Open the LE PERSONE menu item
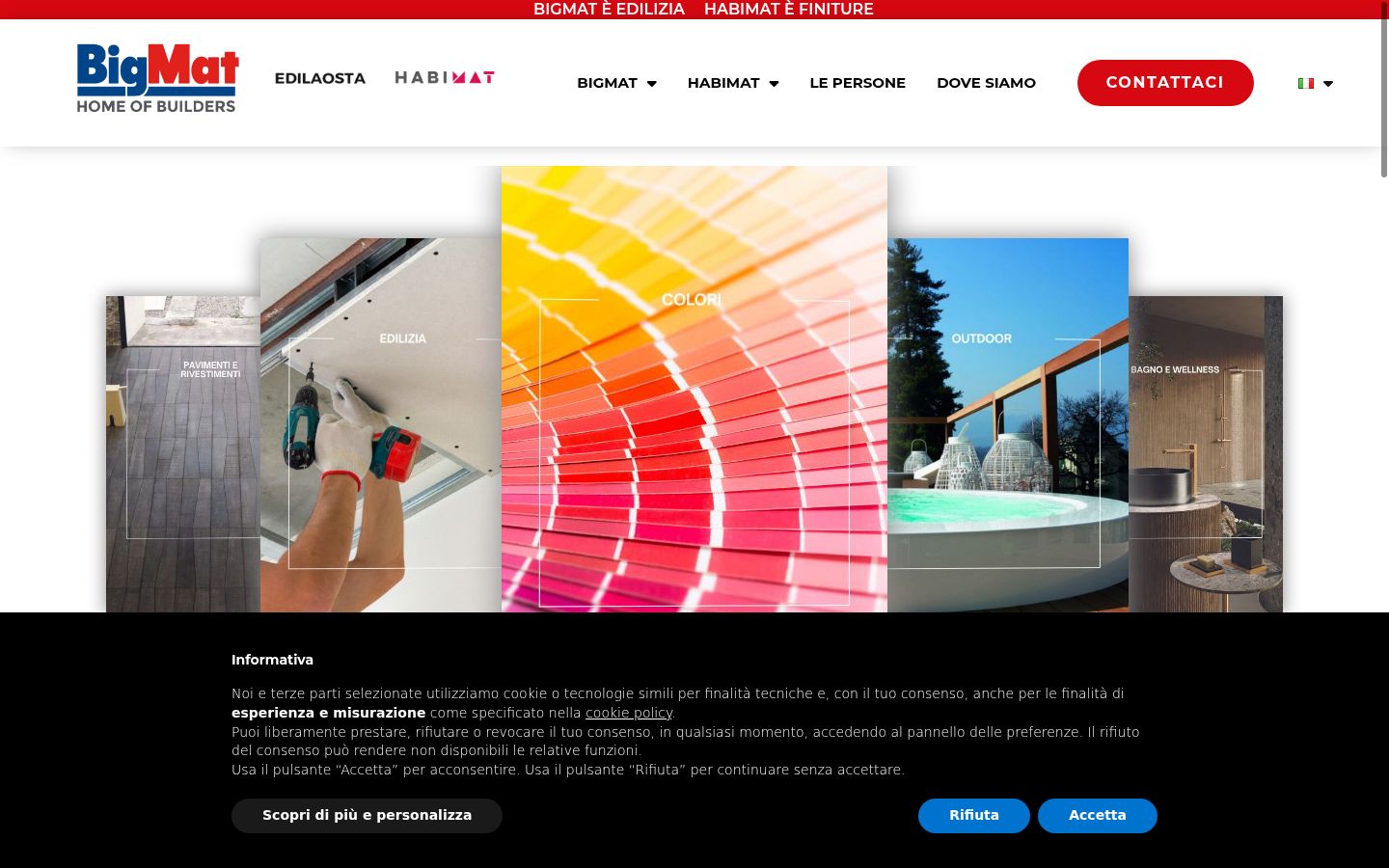The width and height of the screenshot is (1389, 868). click(858, 83)
